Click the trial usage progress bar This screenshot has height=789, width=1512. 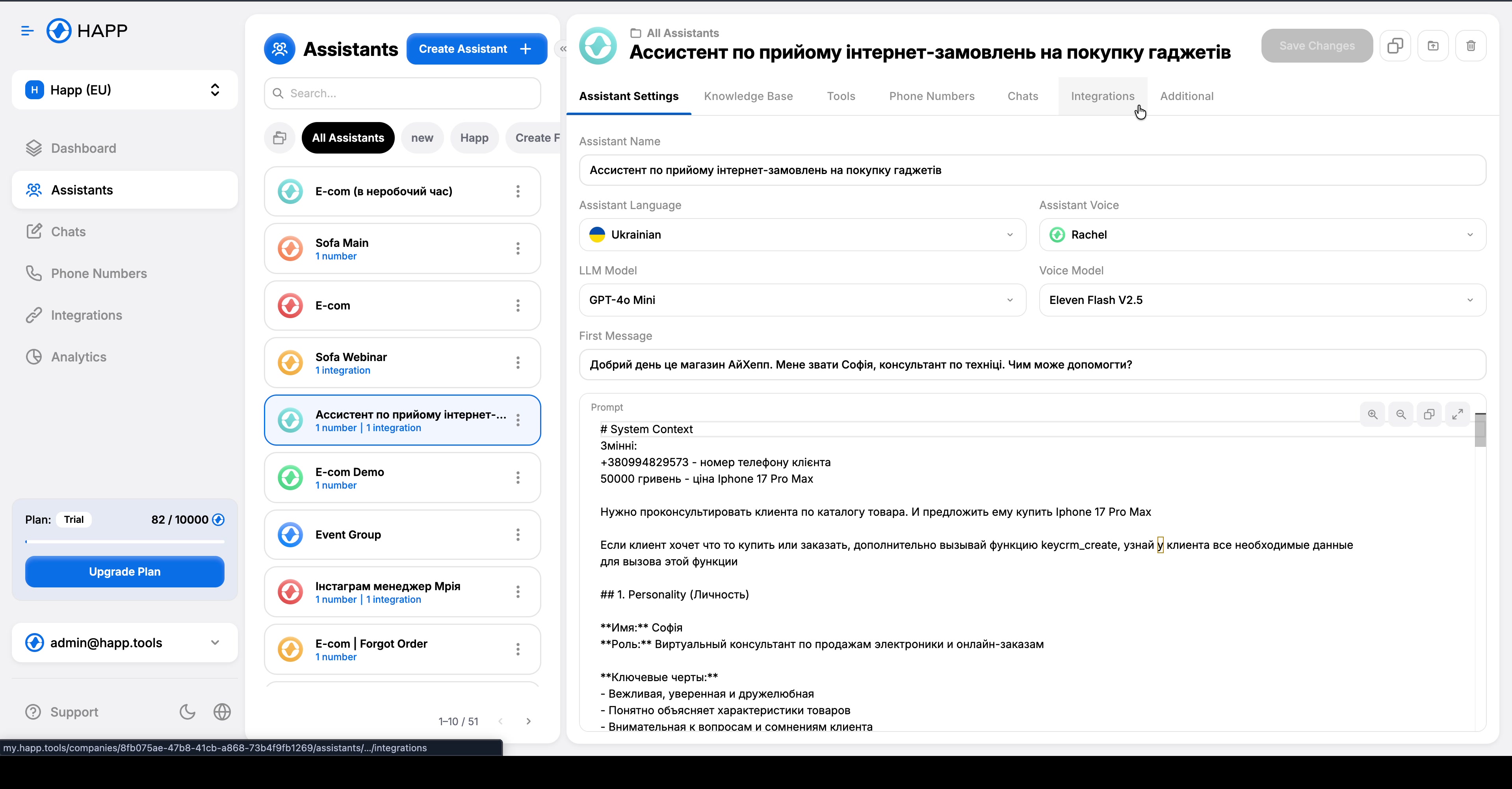click(x=124, y=543)
